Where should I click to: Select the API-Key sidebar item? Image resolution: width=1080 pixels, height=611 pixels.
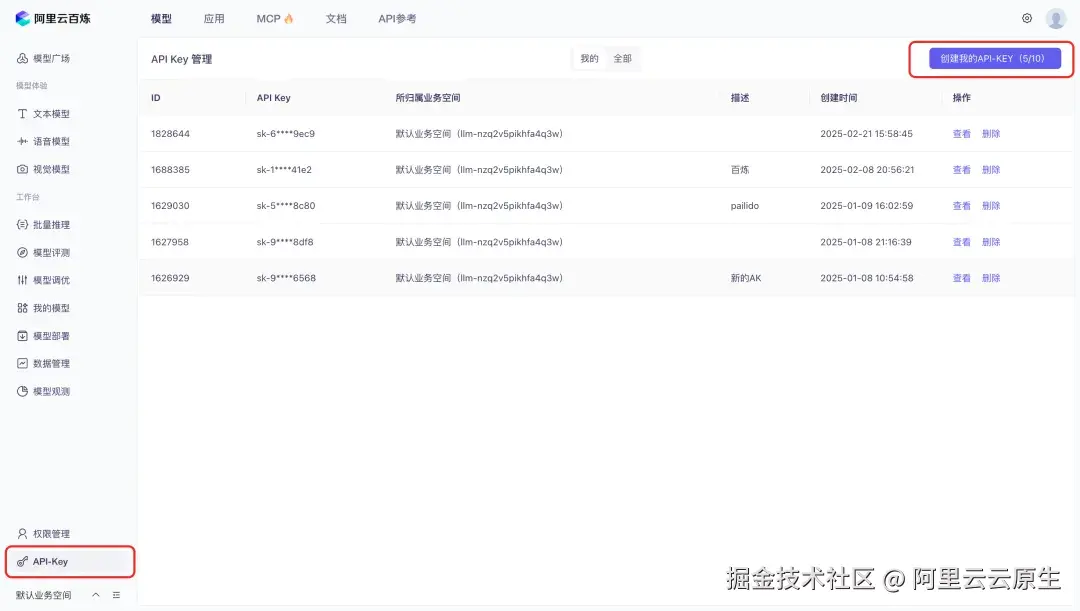tap(70, 561)
